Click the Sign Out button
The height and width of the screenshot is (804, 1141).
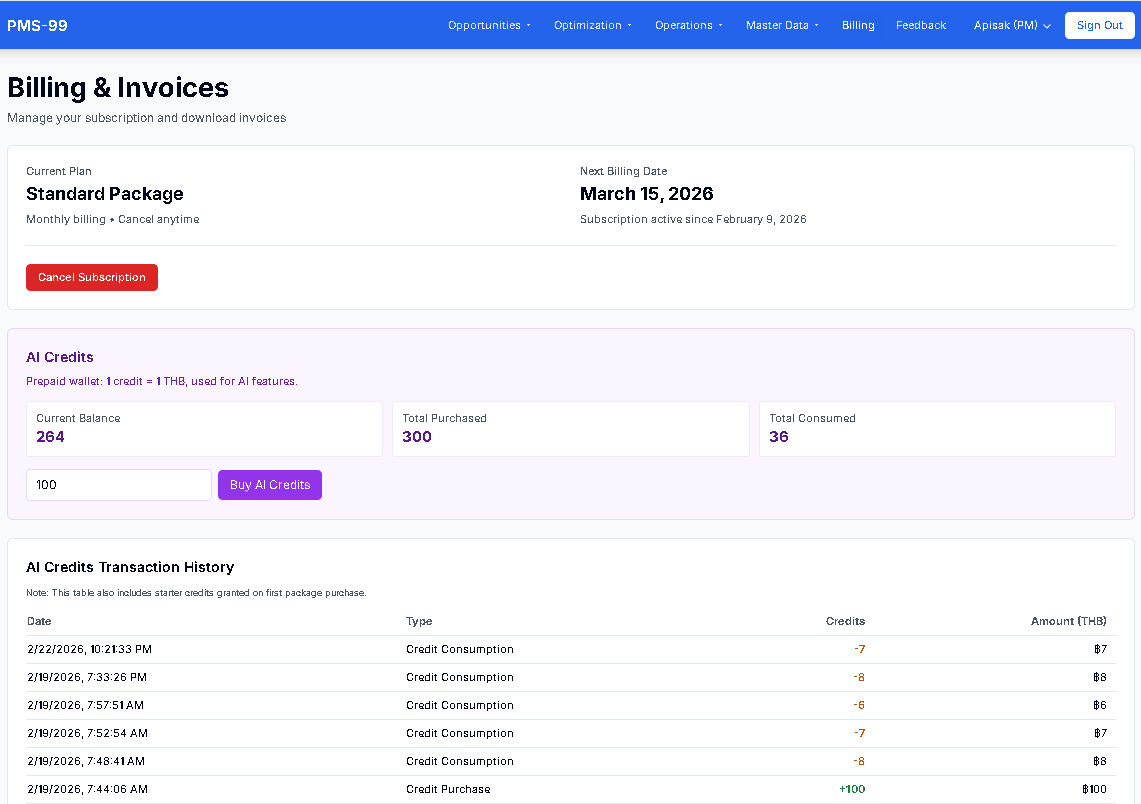point(1099,25)
